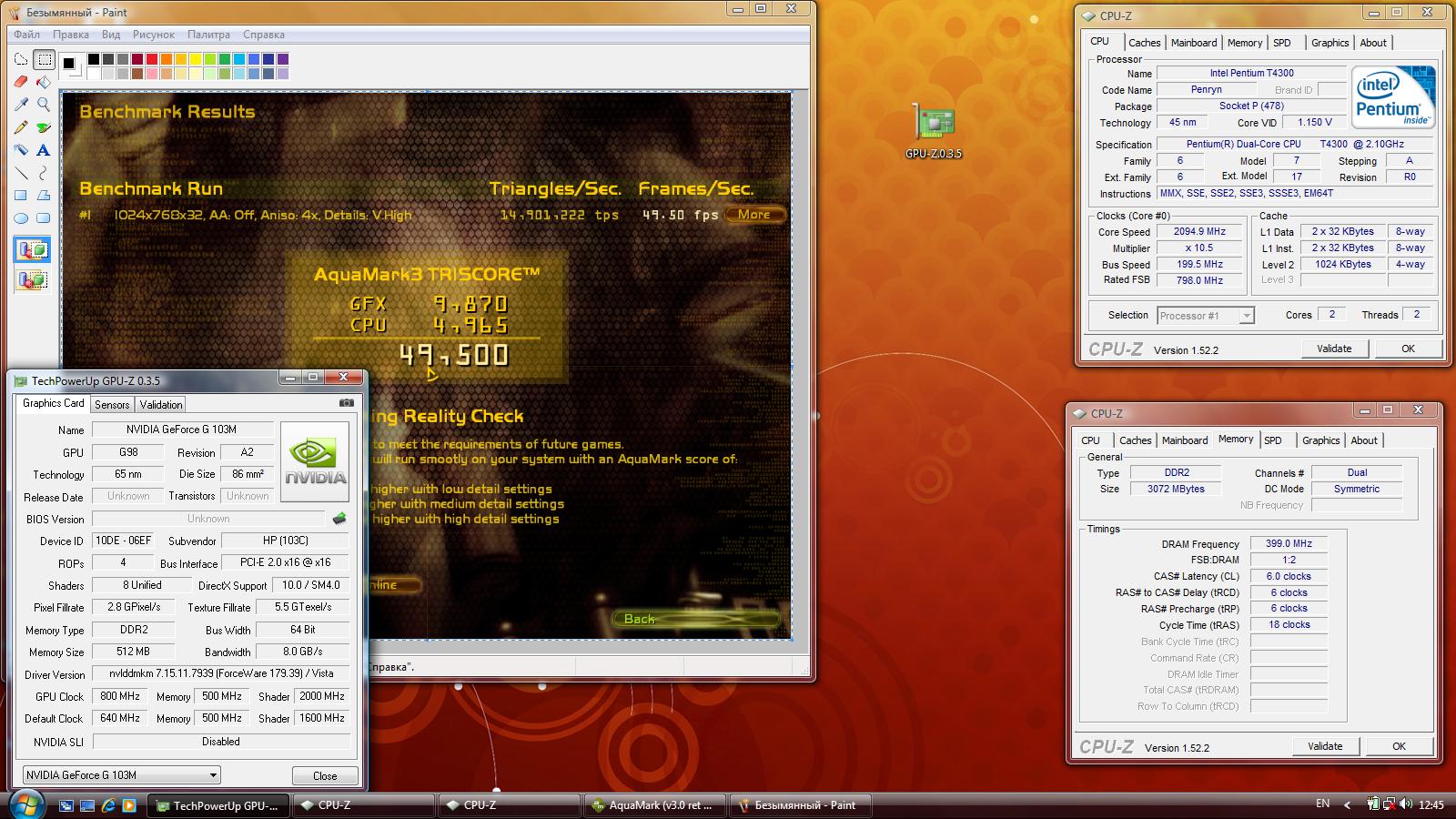This screenshot has height=819, width=1456.
Task: Open Caches tab in CPU-Z processor window
Action: tap(1144, 43)
